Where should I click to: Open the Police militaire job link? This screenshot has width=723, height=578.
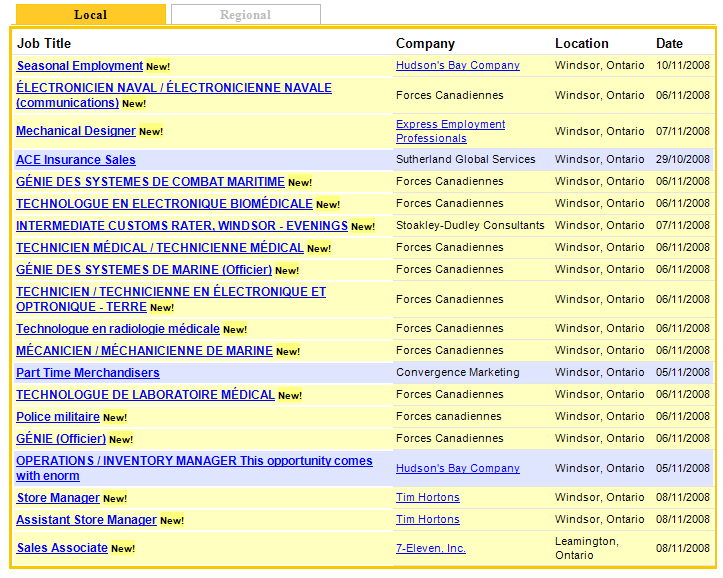coord(58,417)
